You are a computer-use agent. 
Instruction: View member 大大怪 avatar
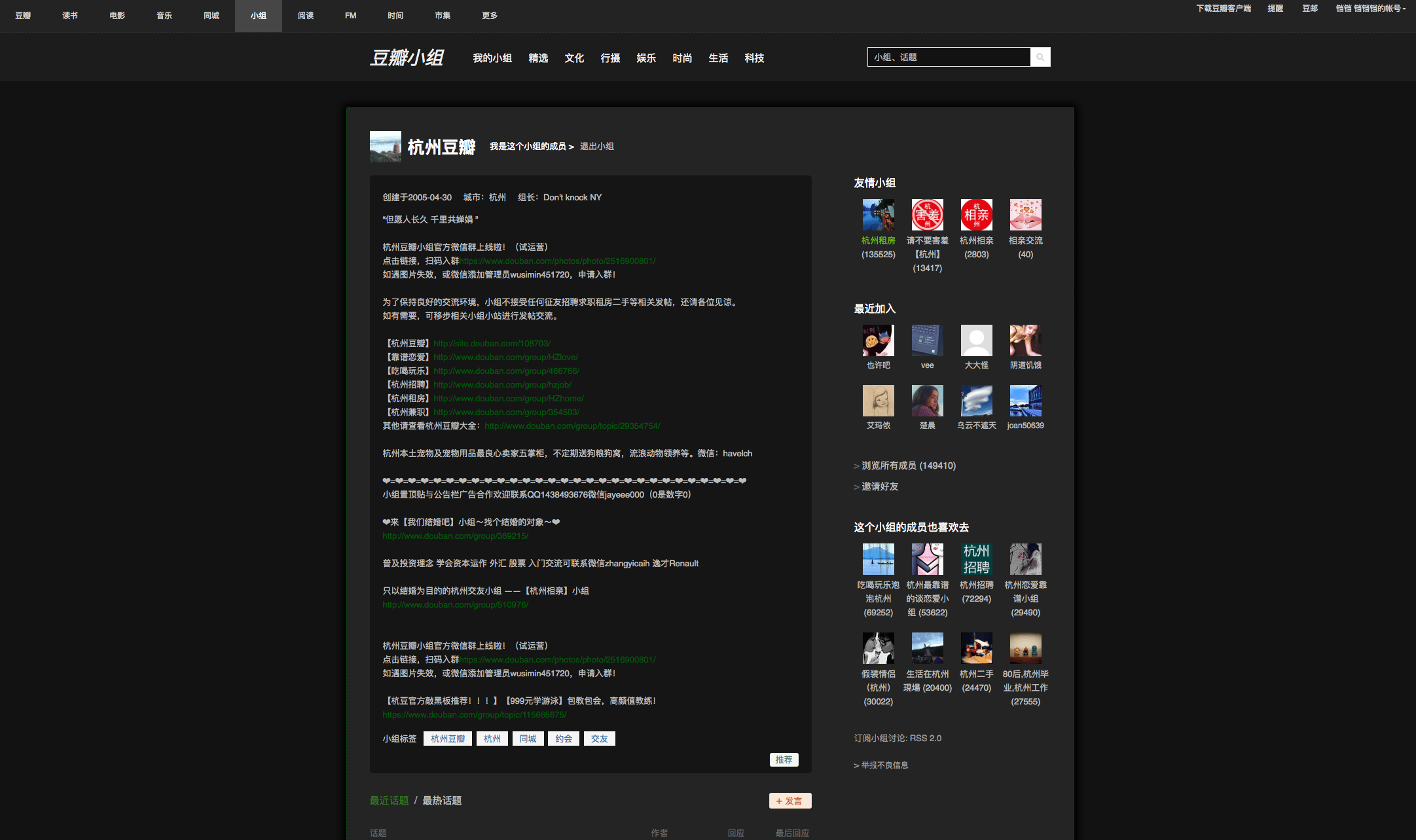click(977, 340)
